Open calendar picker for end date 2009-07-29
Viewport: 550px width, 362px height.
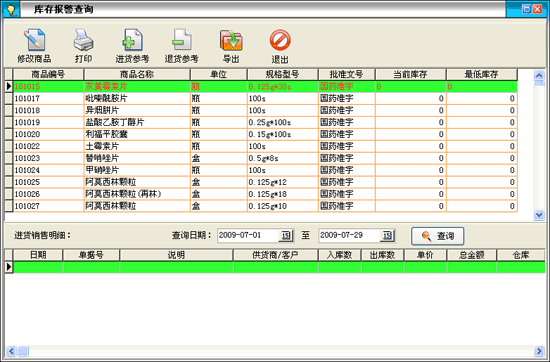pos(387,235)
